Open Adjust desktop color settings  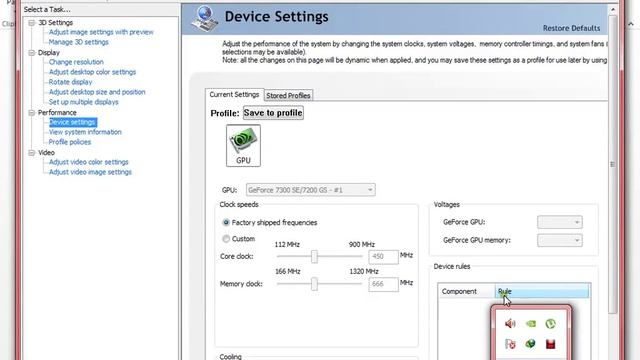pyautogui.click(x=92, y=72)
